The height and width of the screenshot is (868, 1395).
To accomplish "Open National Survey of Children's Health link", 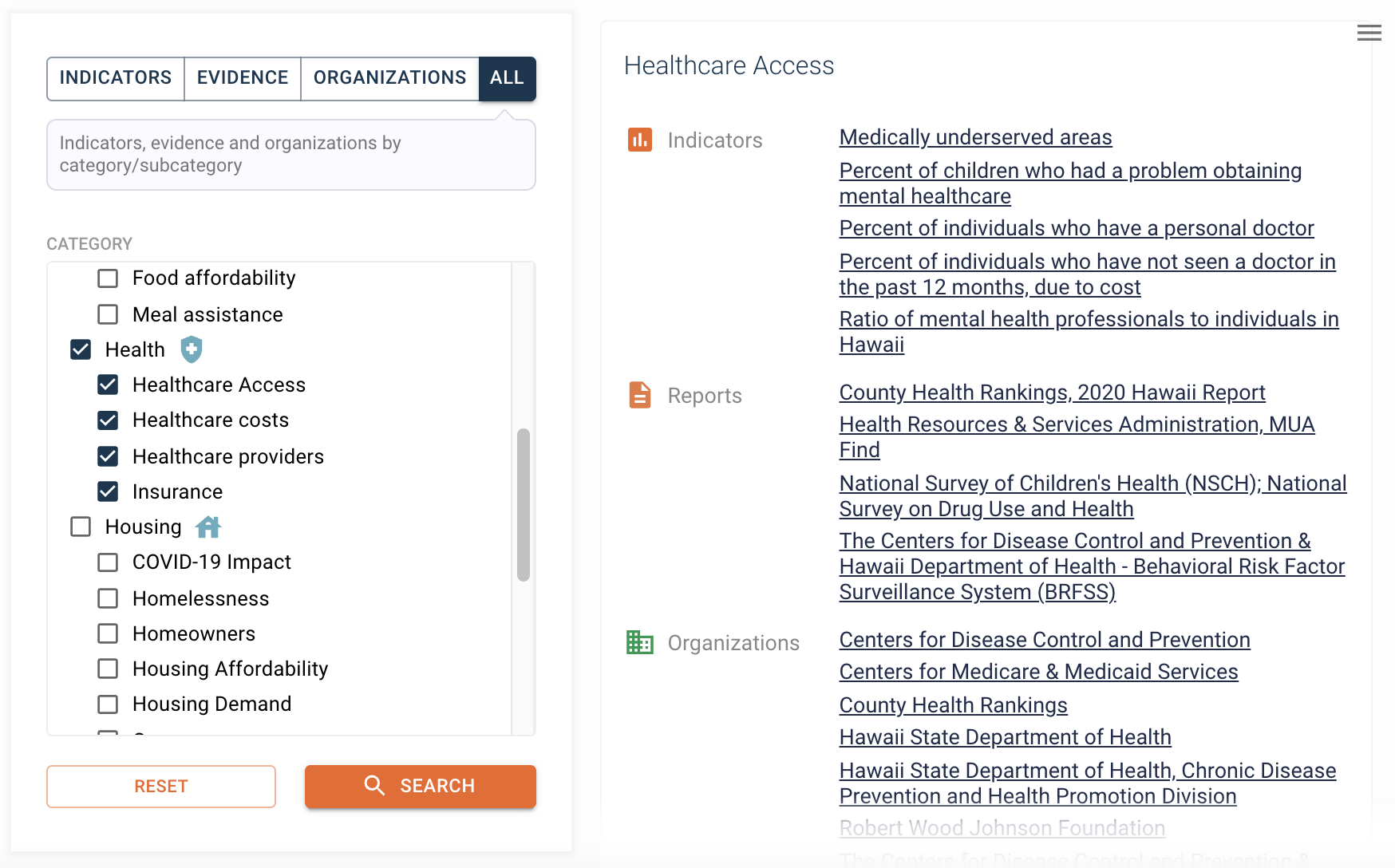I will [1093, 496].
